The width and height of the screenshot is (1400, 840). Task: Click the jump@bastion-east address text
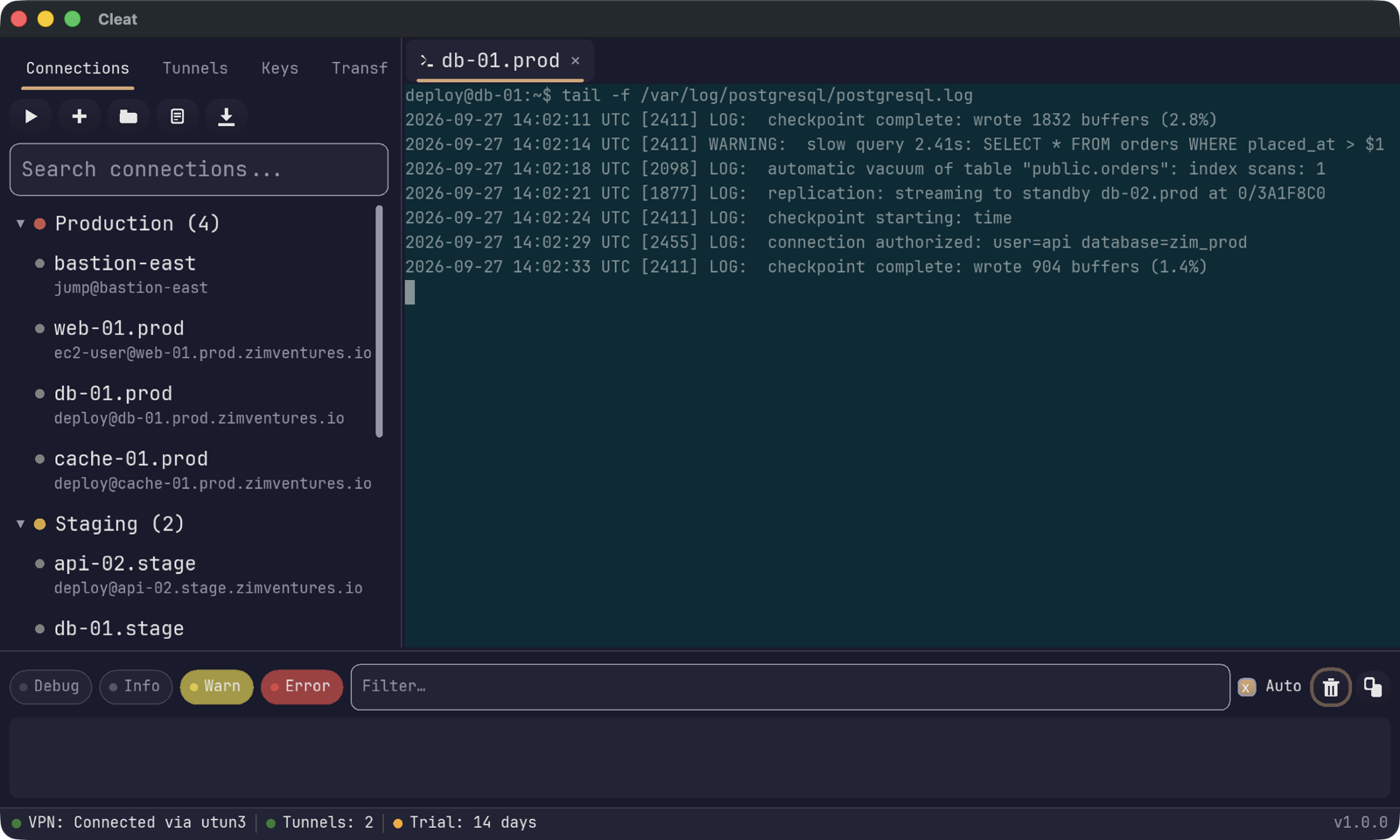click(131, 288)
